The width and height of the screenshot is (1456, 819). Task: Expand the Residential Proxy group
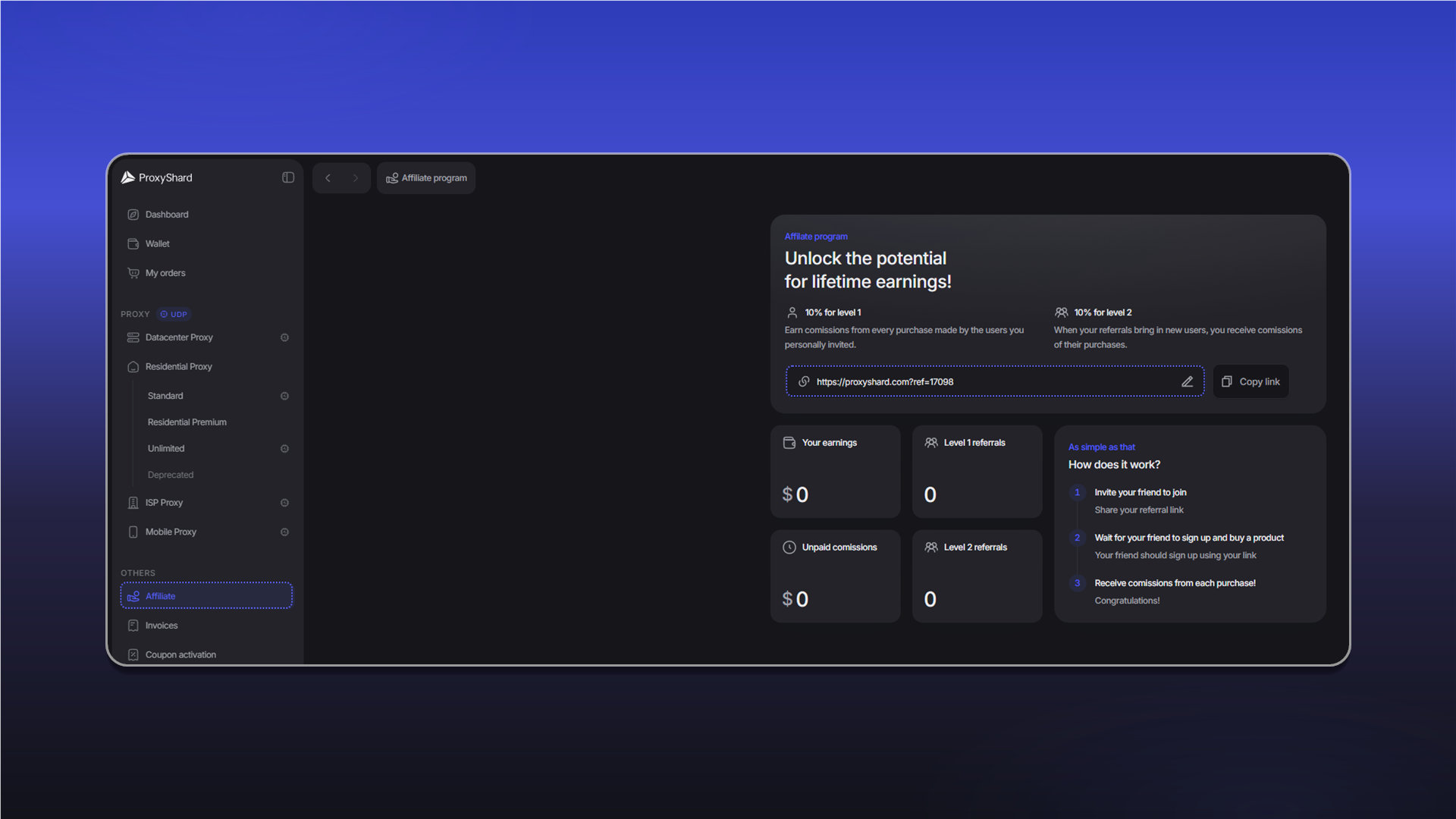(x=178, y=366)
